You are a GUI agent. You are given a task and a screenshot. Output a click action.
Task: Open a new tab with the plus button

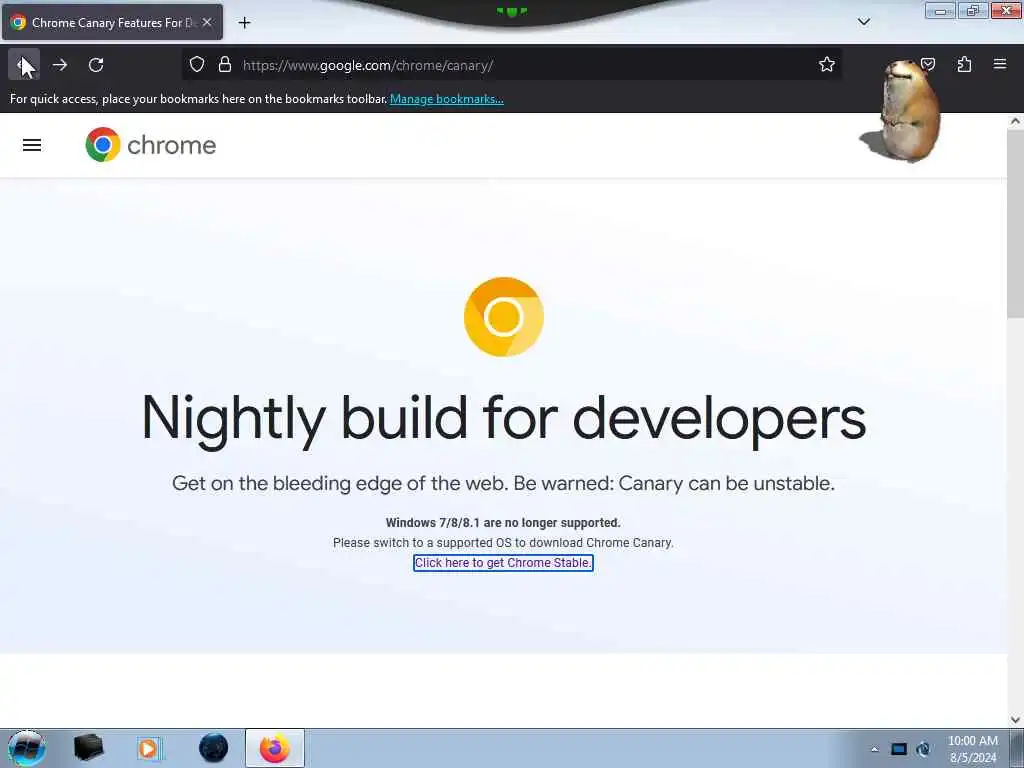pos(244,23)
